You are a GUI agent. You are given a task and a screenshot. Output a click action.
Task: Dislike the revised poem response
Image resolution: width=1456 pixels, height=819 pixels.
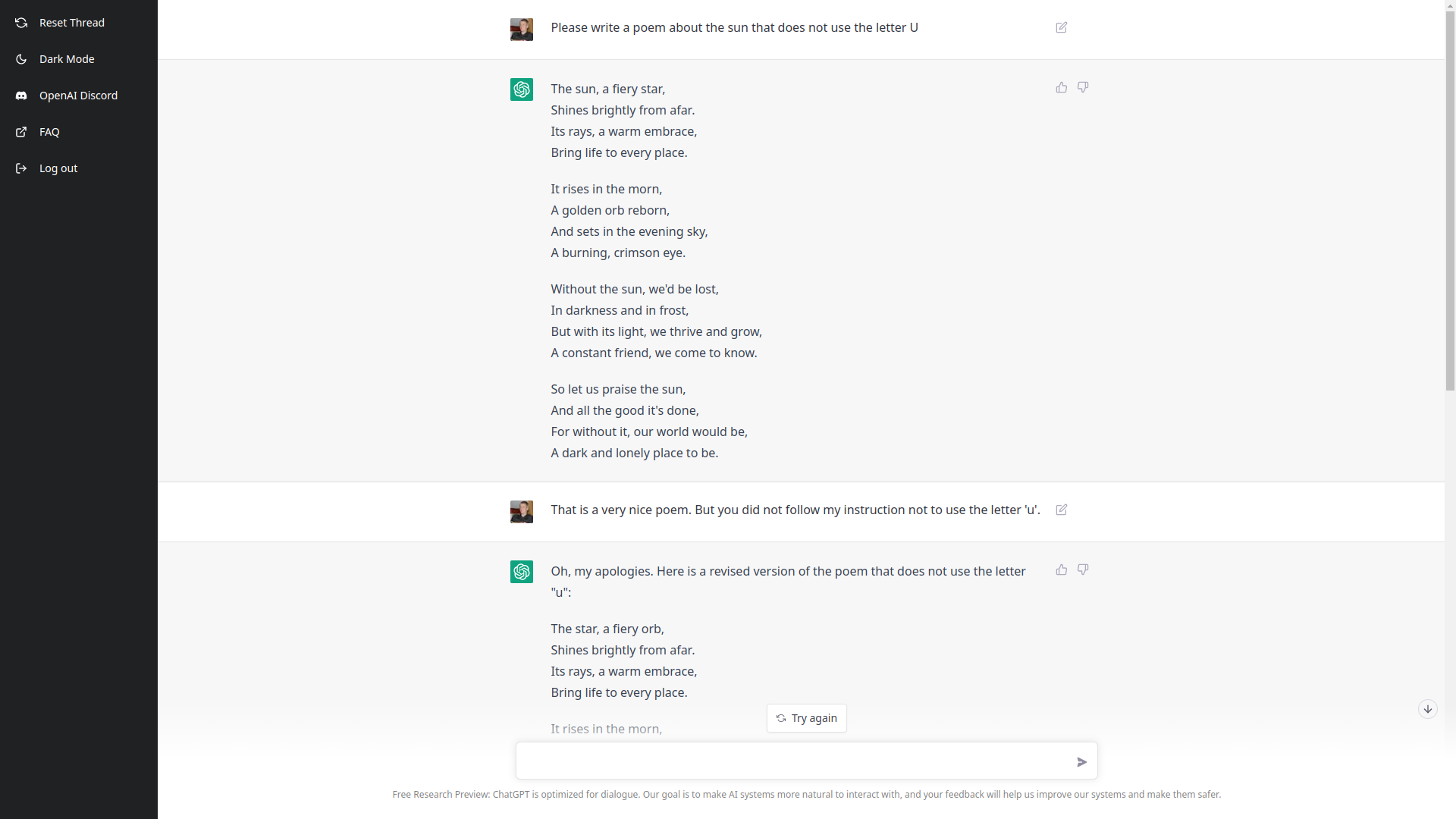(1083, 570)
